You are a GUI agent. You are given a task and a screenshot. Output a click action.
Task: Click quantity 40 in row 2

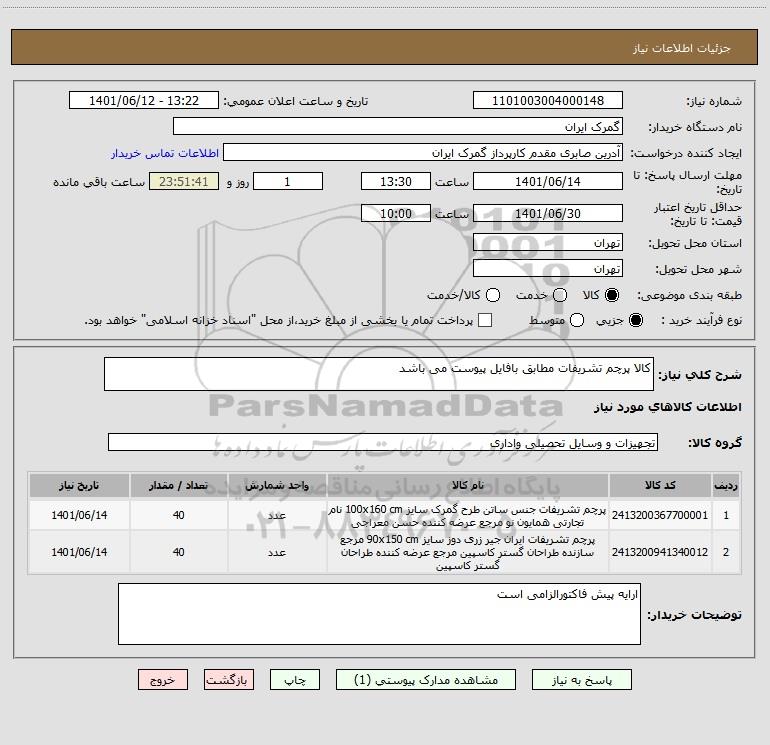[178, 552]
